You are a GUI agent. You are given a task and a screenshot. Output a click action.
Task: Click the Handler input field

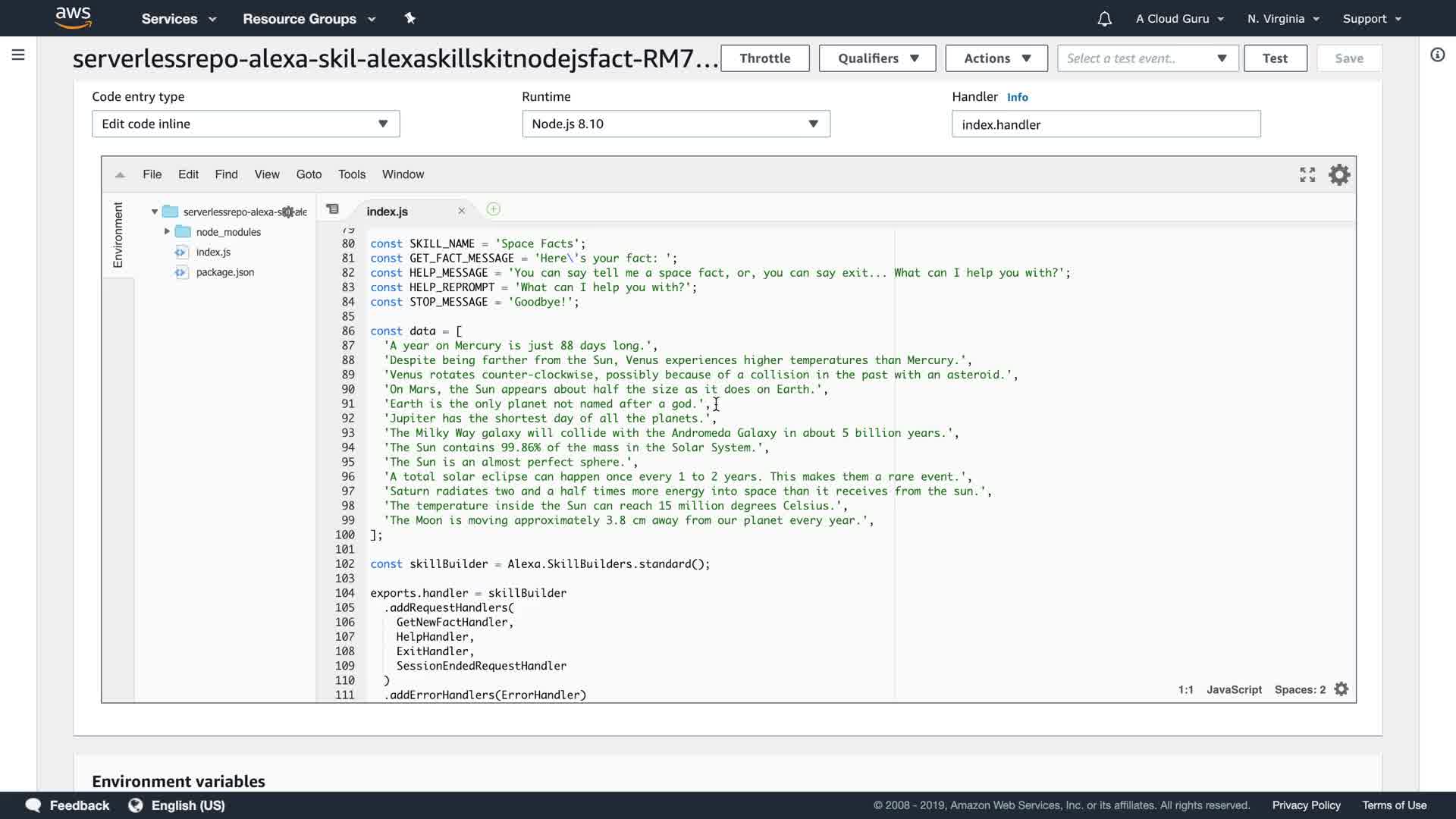(x=1106, y=124)
